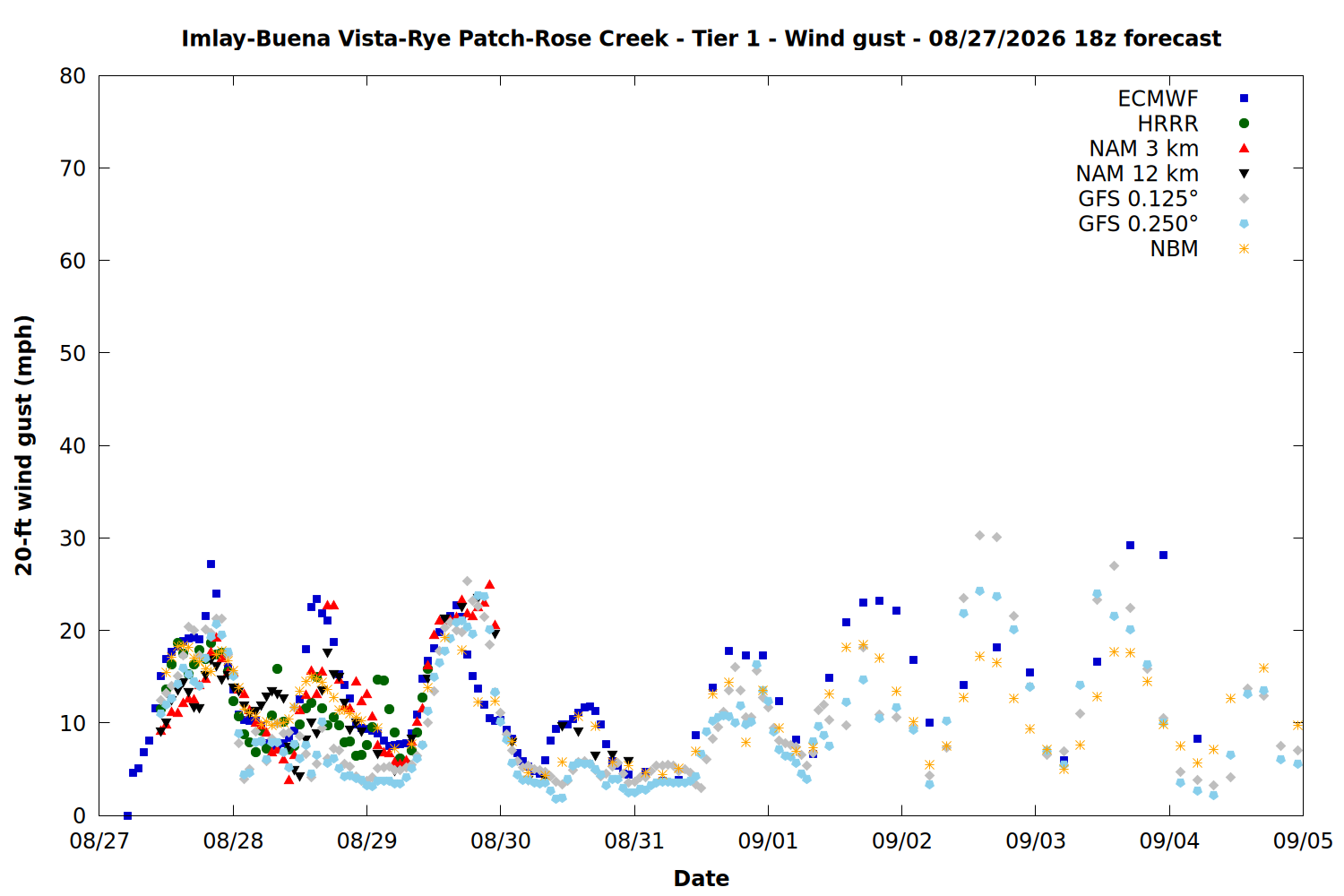Select the ECMWF legend label

pyautogui.click(x=1158, y=99)
